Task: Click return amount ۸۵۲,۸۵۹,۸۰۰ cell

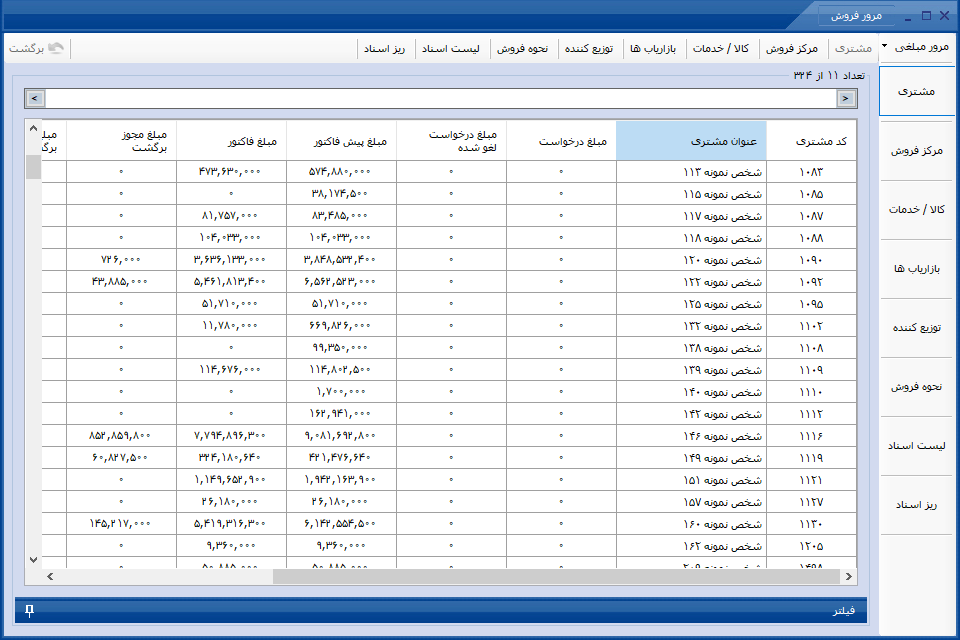Action: click(120, 435)
